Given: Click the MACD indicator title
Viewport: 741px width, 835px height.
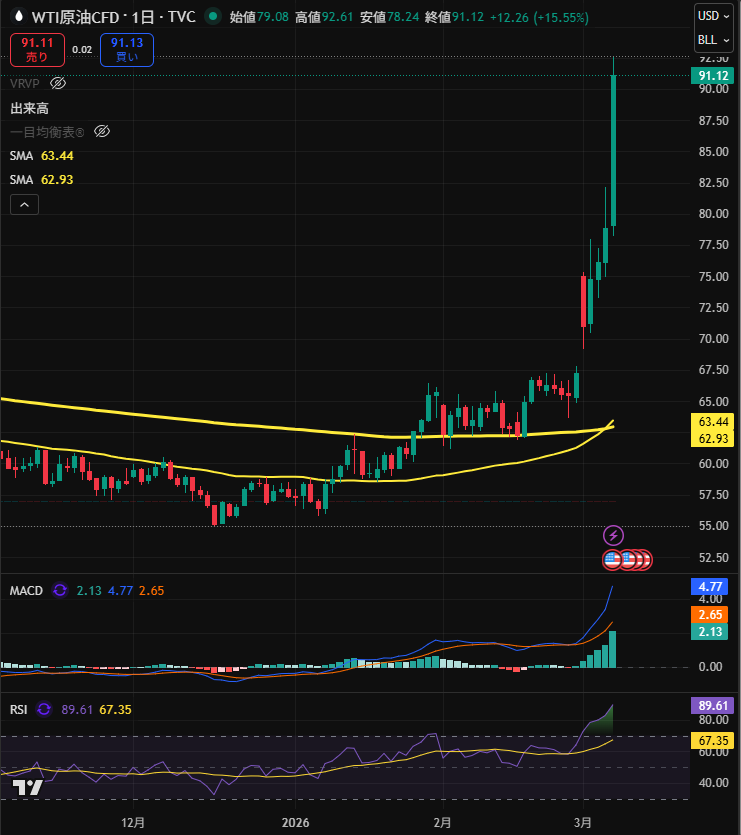Looking at the screenshot, I should click(x=26, y=591).
